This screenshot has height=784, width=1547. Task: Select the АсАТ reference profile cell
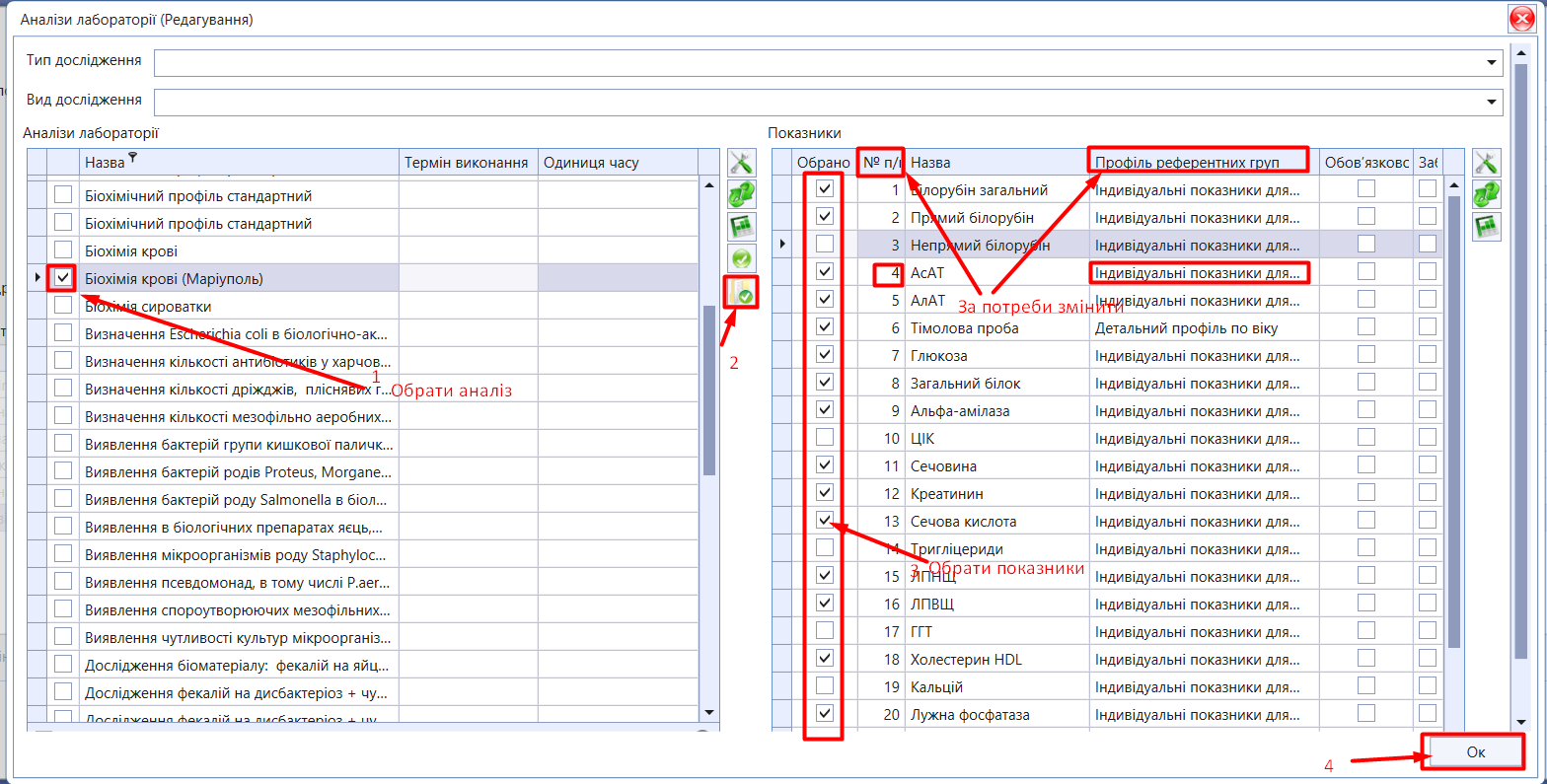[x=1204, y=272]
